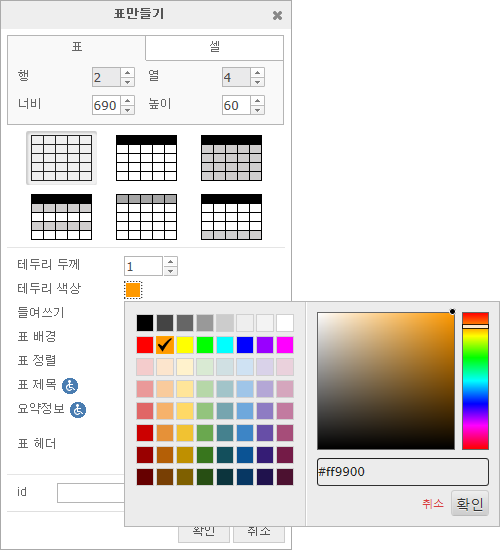Select the plain grid table style thumbnail
The image size is (500, 550).
point(61,158)
